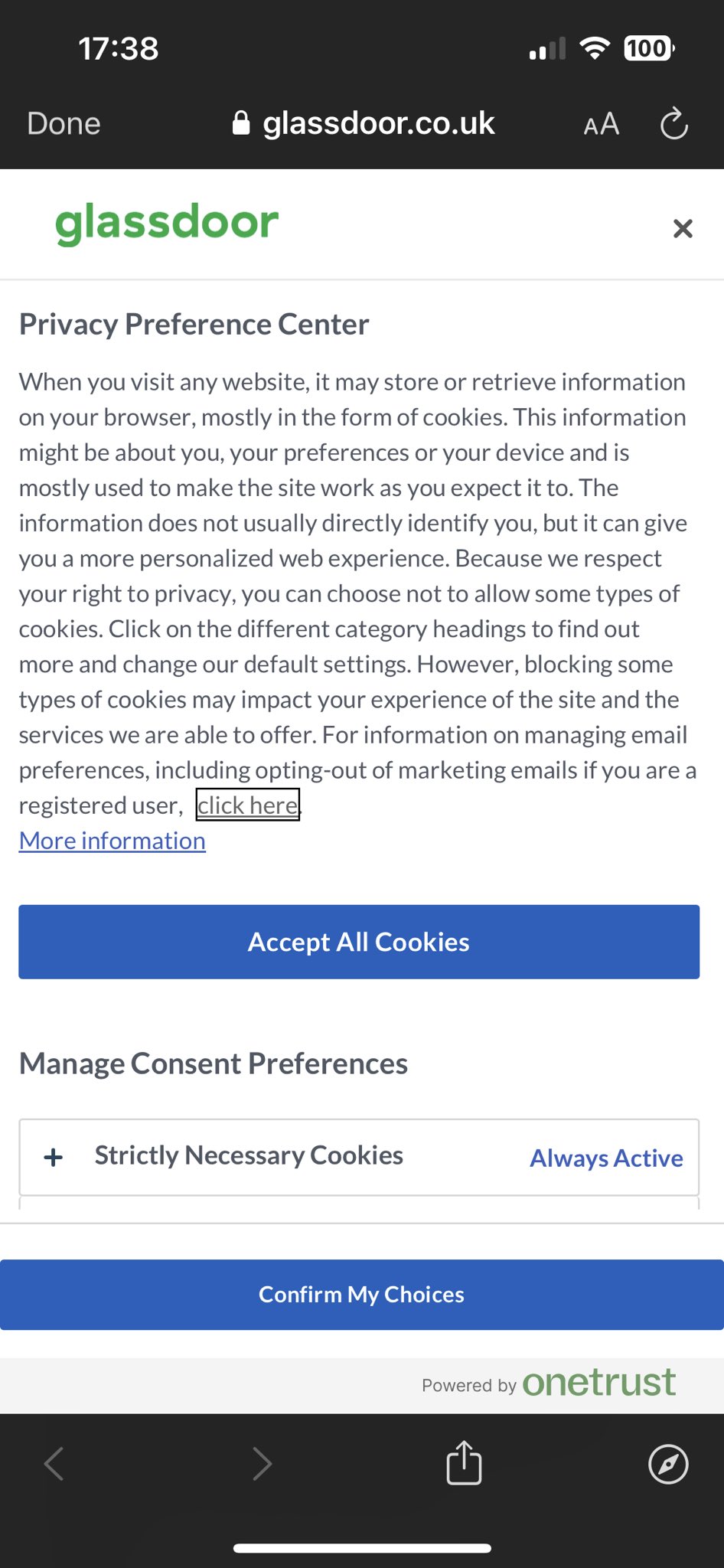Expand Strictly Necessary Cookies with the plus icon
Viewport: 724px width, 1568px height.
pos(54,1157)
